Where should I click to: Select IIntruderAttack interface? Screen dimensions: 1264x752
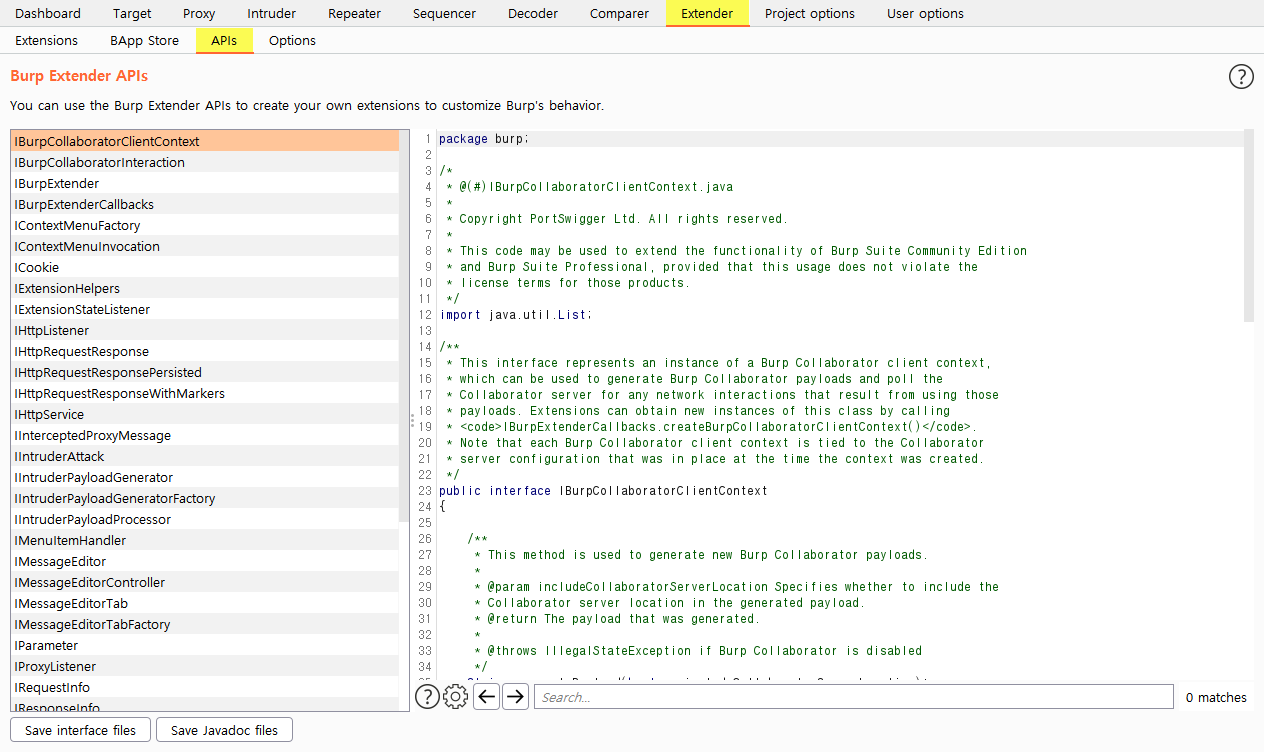coord(204,456)
